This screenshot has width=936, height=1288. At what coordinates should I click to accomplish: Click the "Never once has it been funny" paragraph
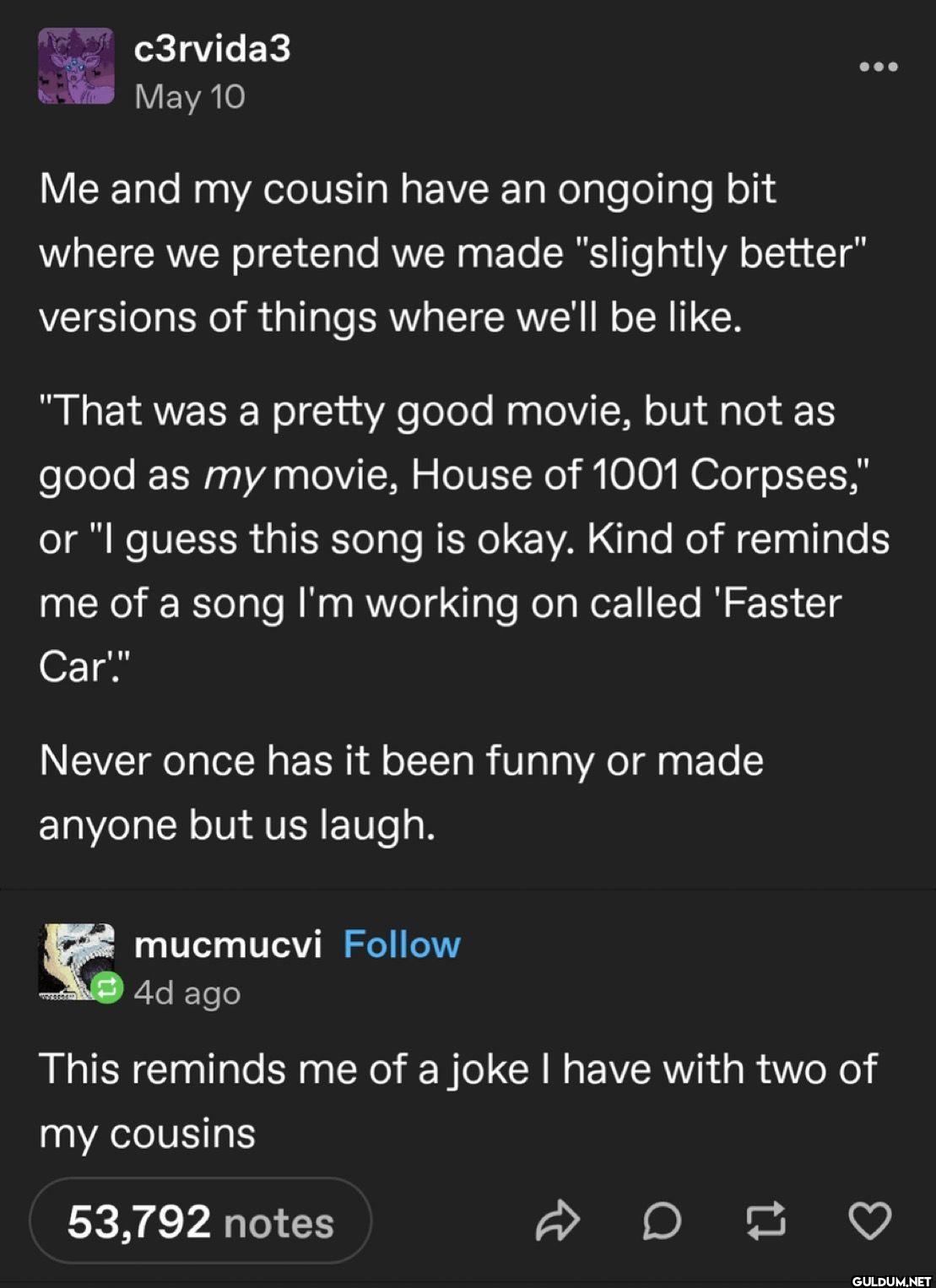401,793
